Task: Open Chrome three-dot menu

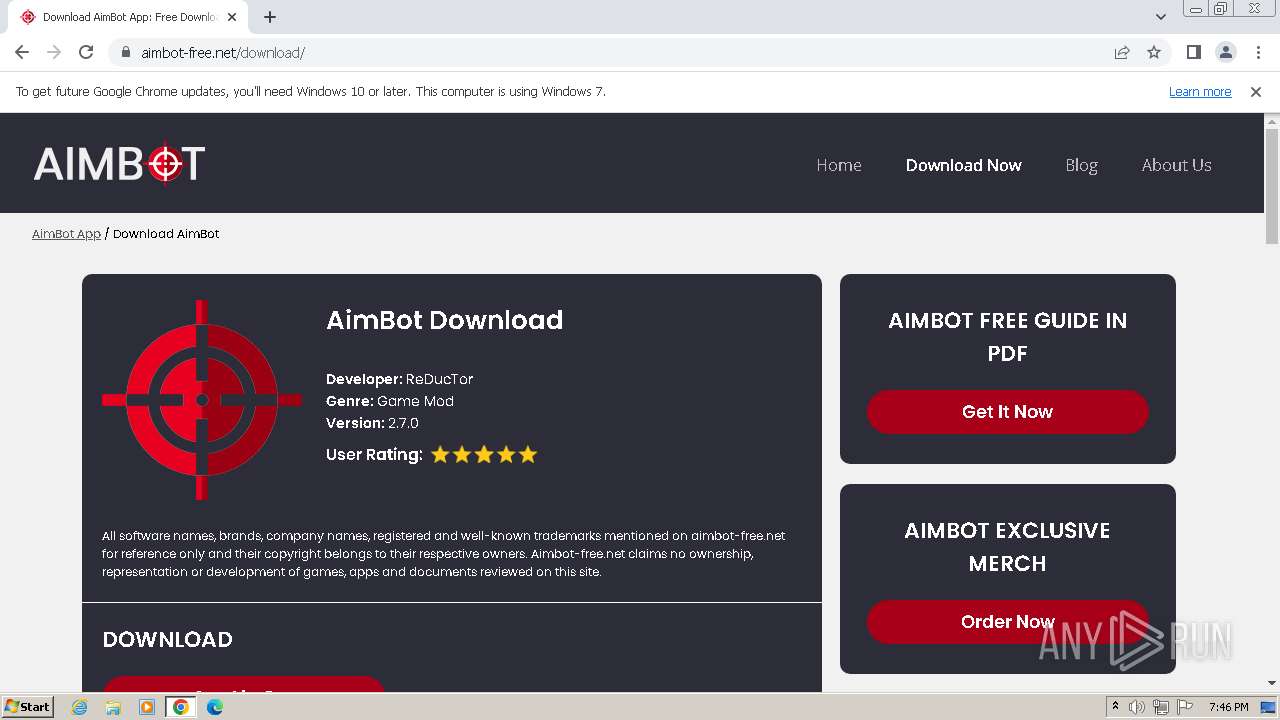Action: click(x=1258, y=52)
